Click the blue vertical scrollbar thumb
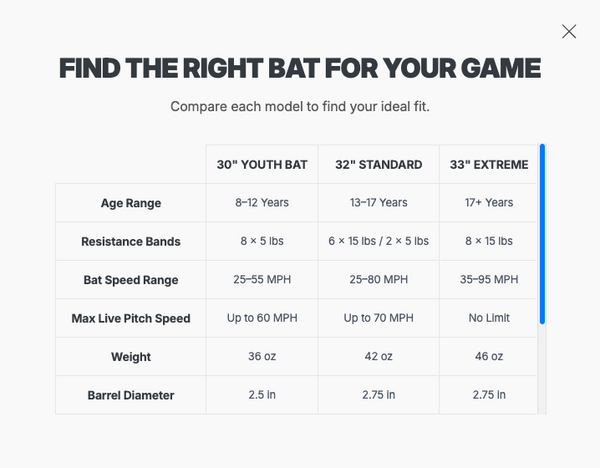The width and height of the screenshot is (600, 468). pyautogui.click(x=542, y=234)
